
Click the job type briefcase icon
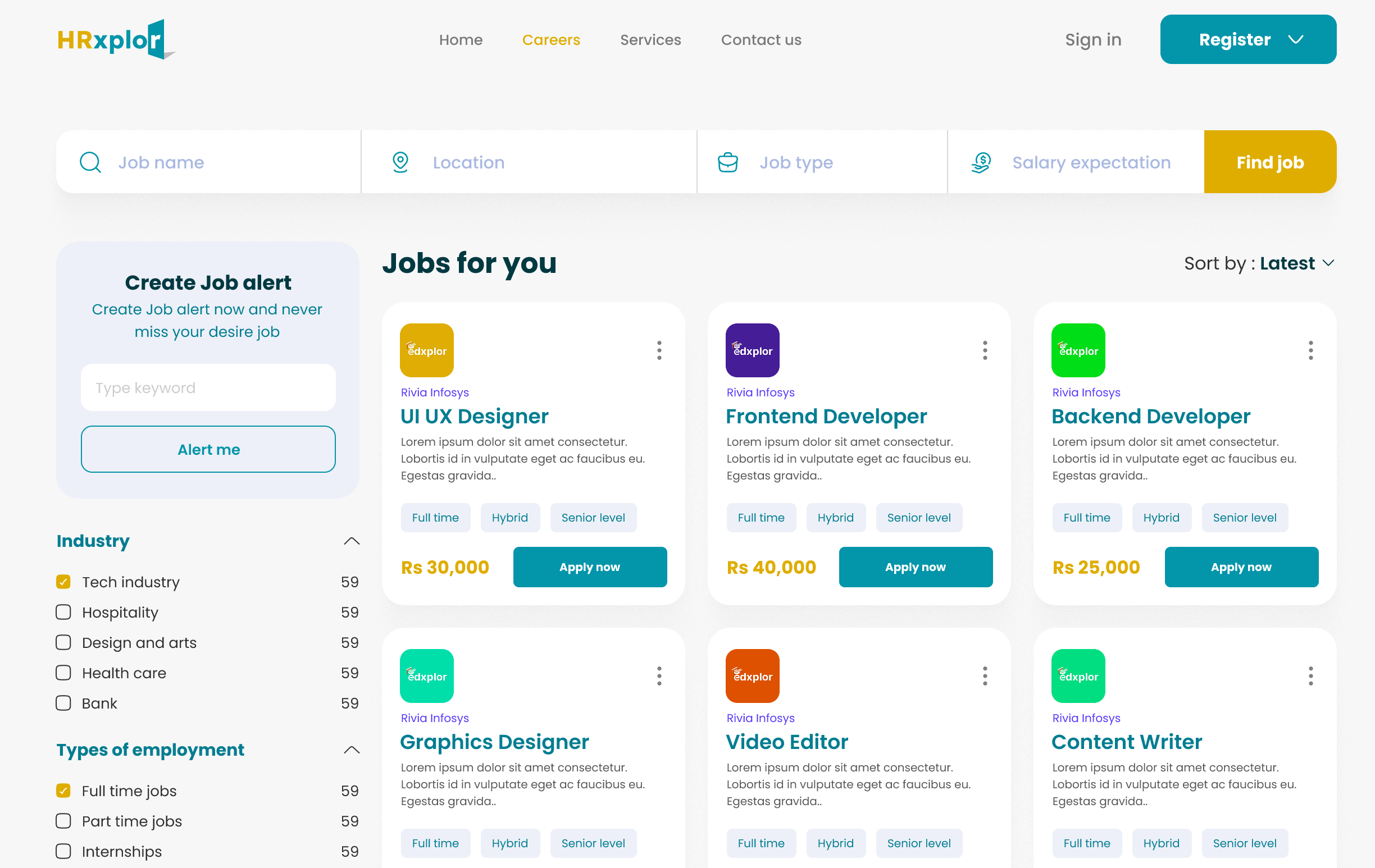tap(727, 162)
